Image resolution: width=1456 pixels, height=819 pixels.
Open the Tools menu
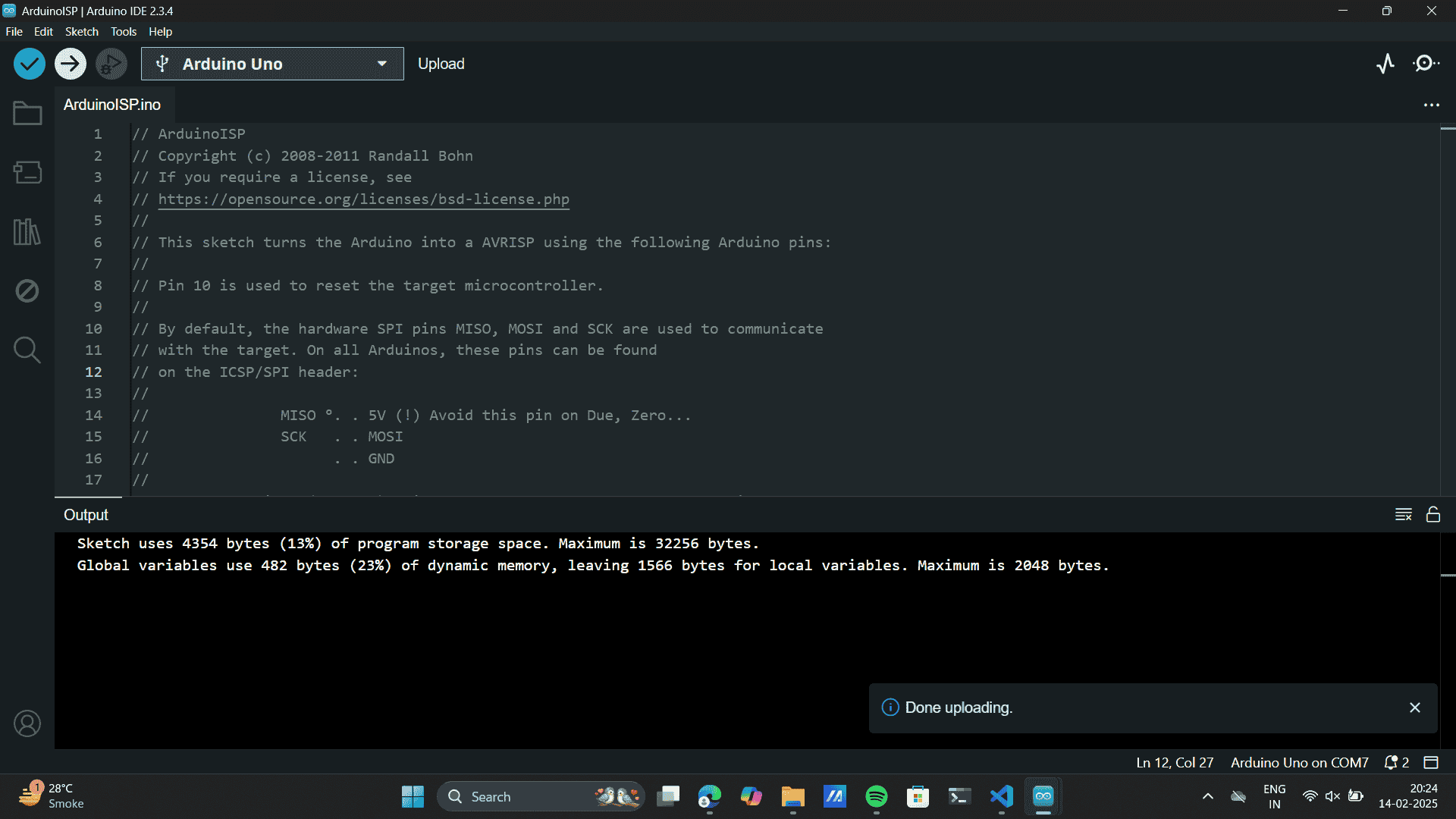124,31
